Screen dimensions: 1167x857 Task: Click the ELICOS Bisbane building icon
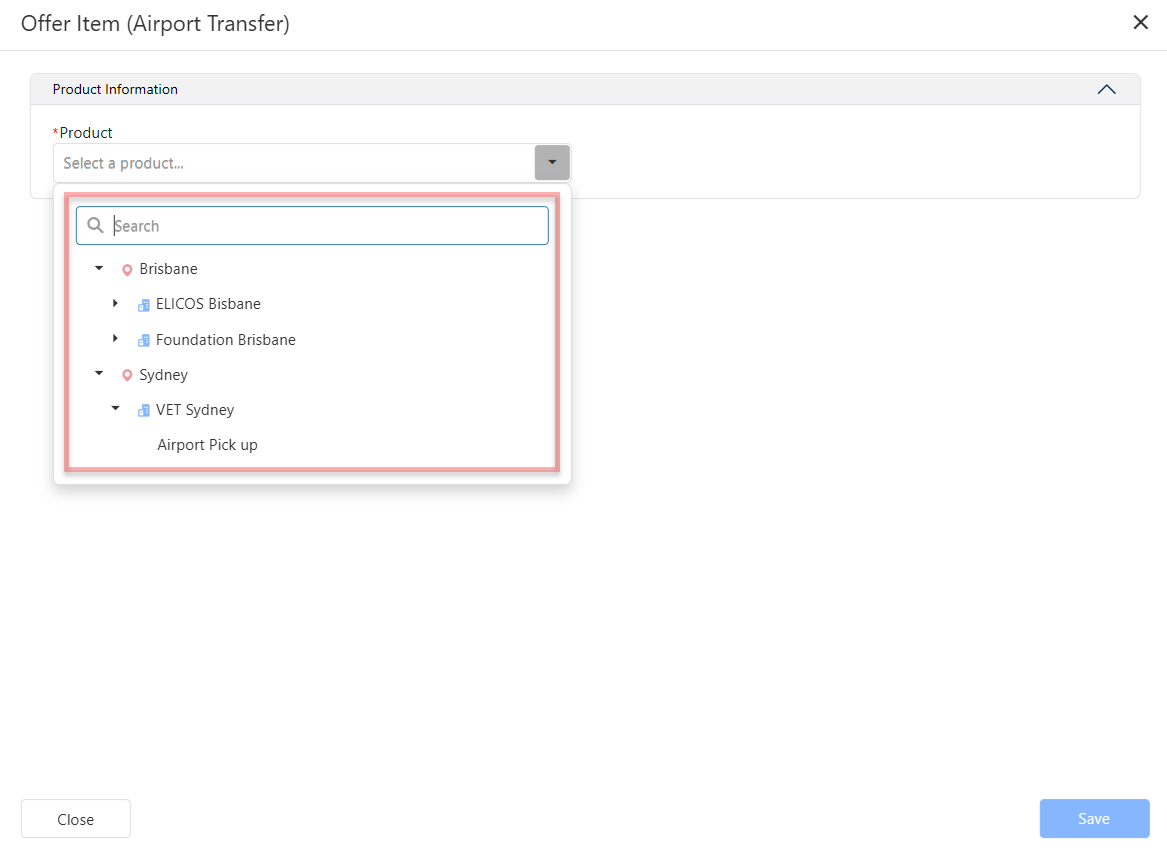[144, 305]
